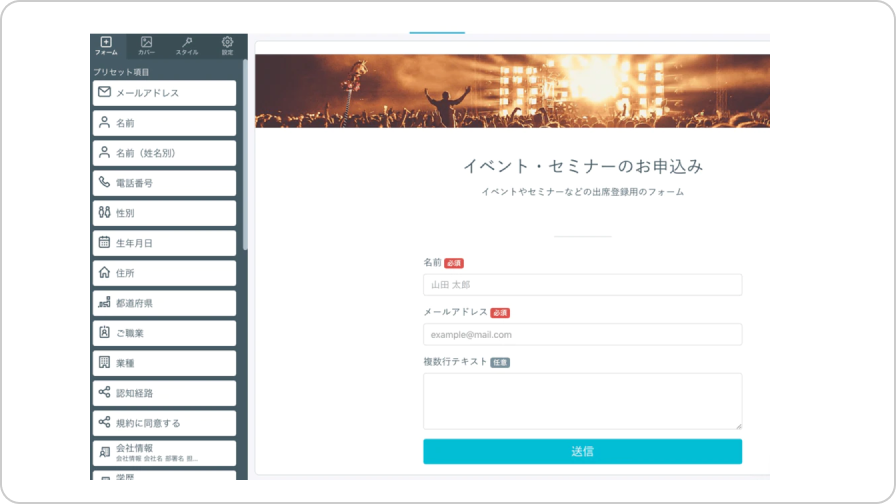Select the form title イベント・セミナーのお申込み

tap(582, 166)
